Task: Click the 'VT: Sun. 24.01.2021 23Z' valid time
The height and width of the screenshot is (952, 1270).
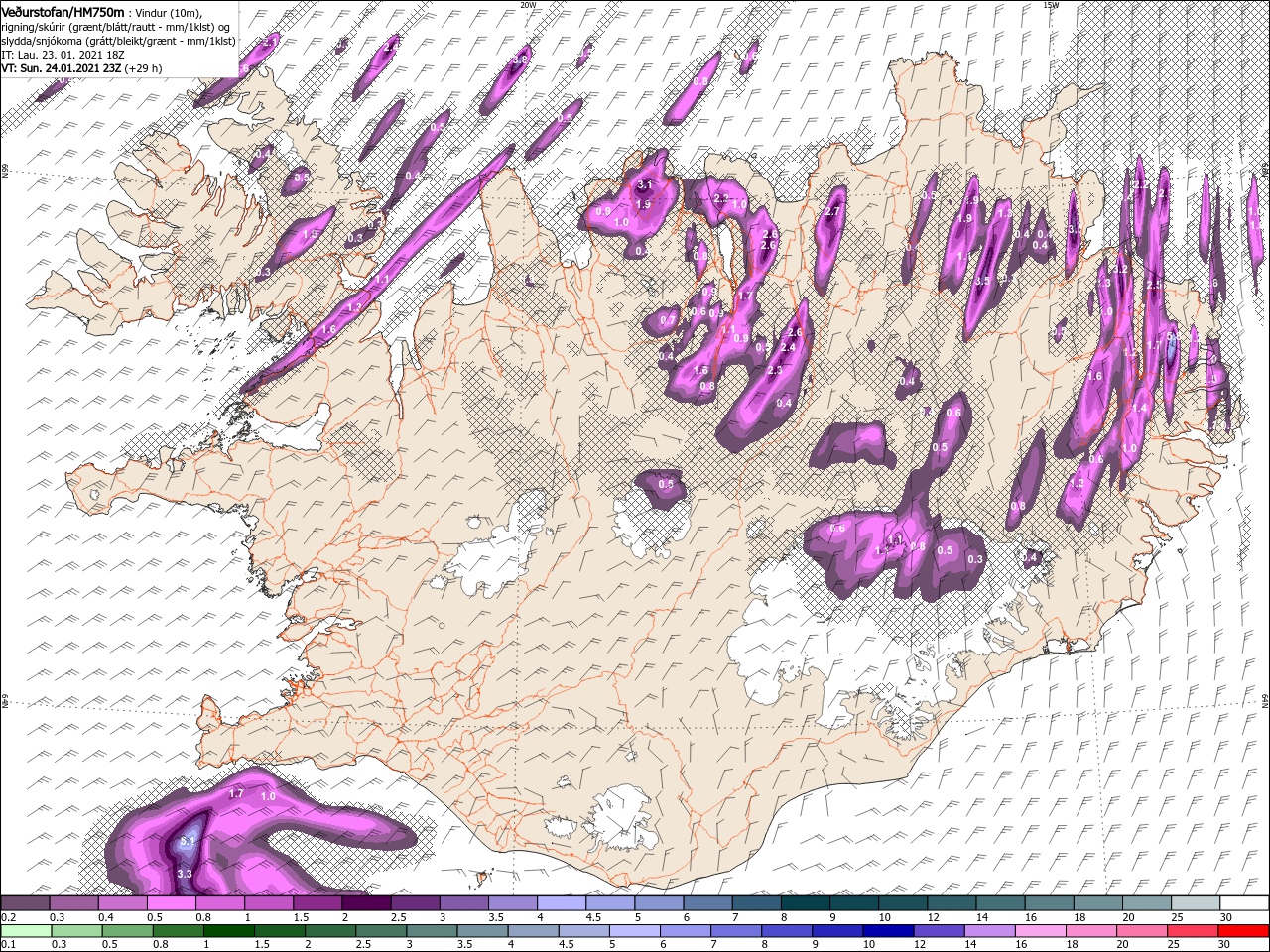Action: (62, 68)
